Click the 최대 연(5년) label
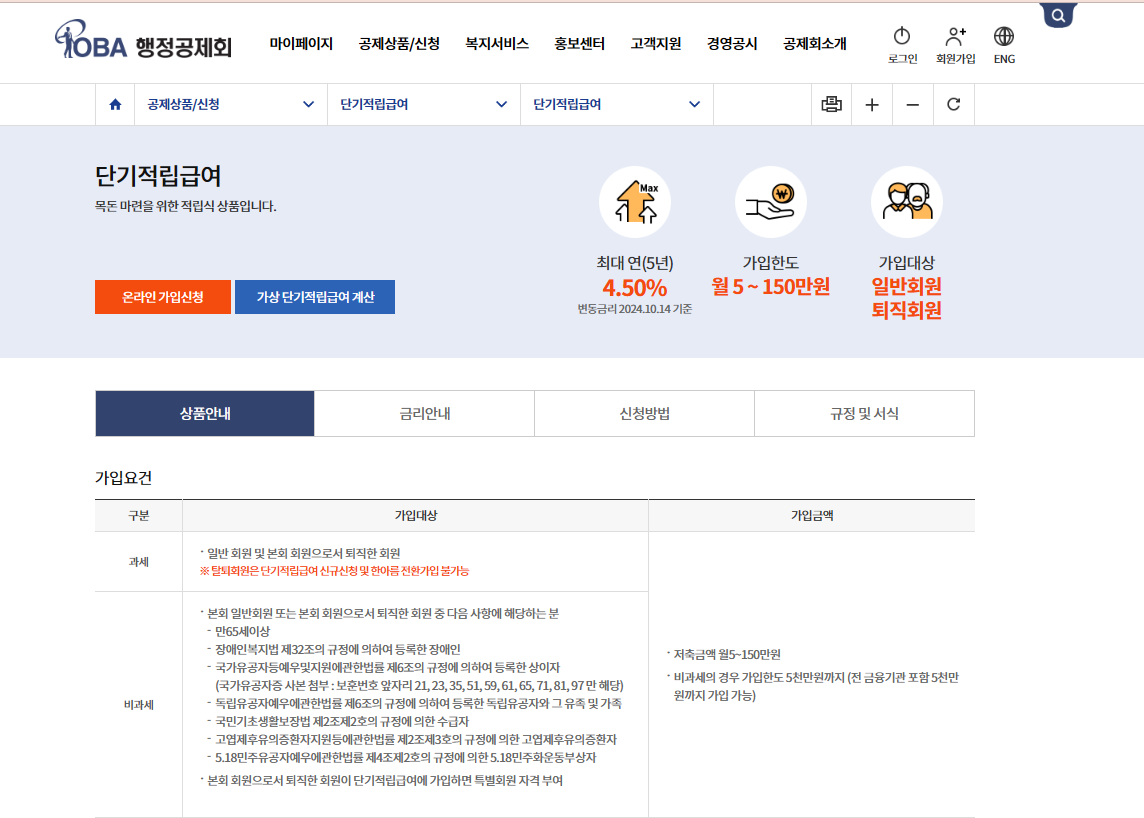 tap(635, 263)
